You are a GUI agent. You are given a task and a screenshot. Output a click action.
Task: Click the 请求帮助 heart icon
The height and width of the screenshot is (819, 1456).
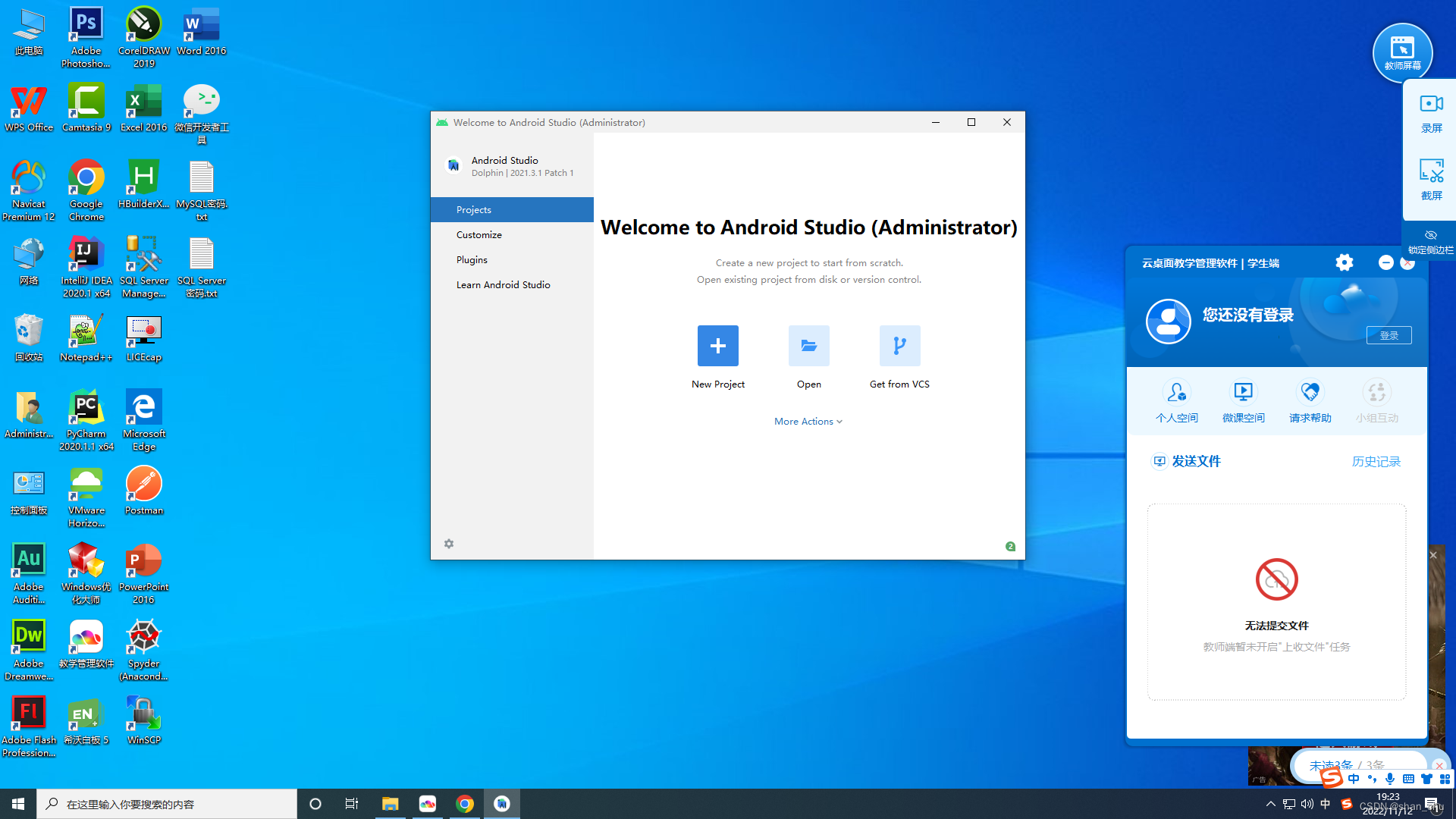click(1310, 392)
